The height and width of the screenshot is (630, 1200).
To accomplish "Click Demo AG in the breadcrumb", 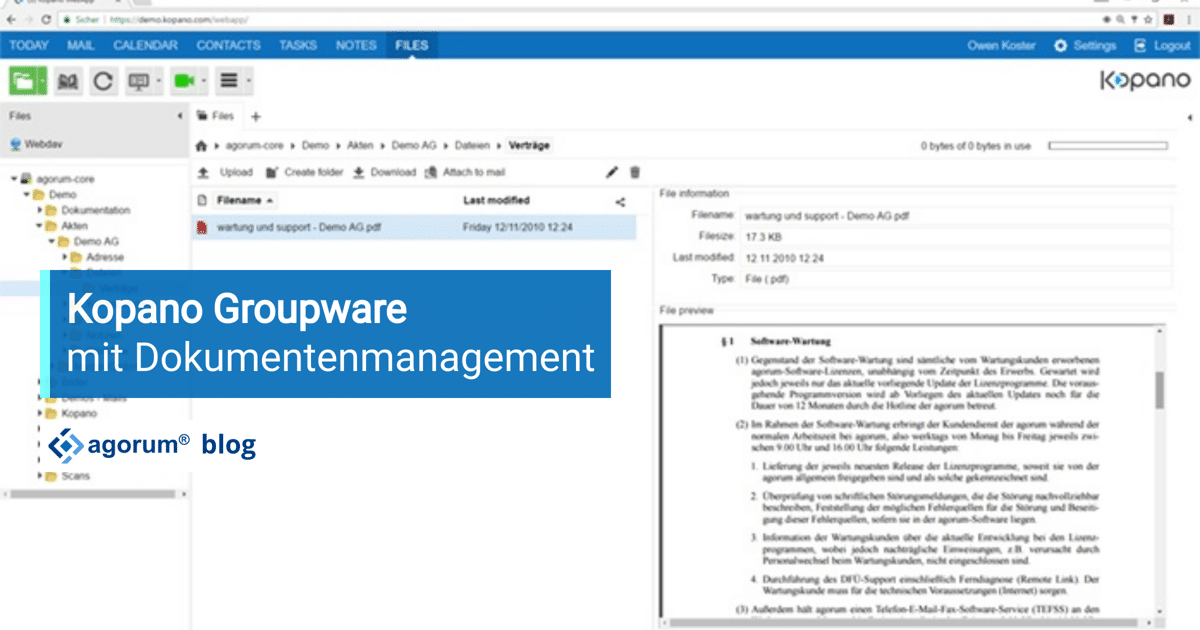I will 415,146.
